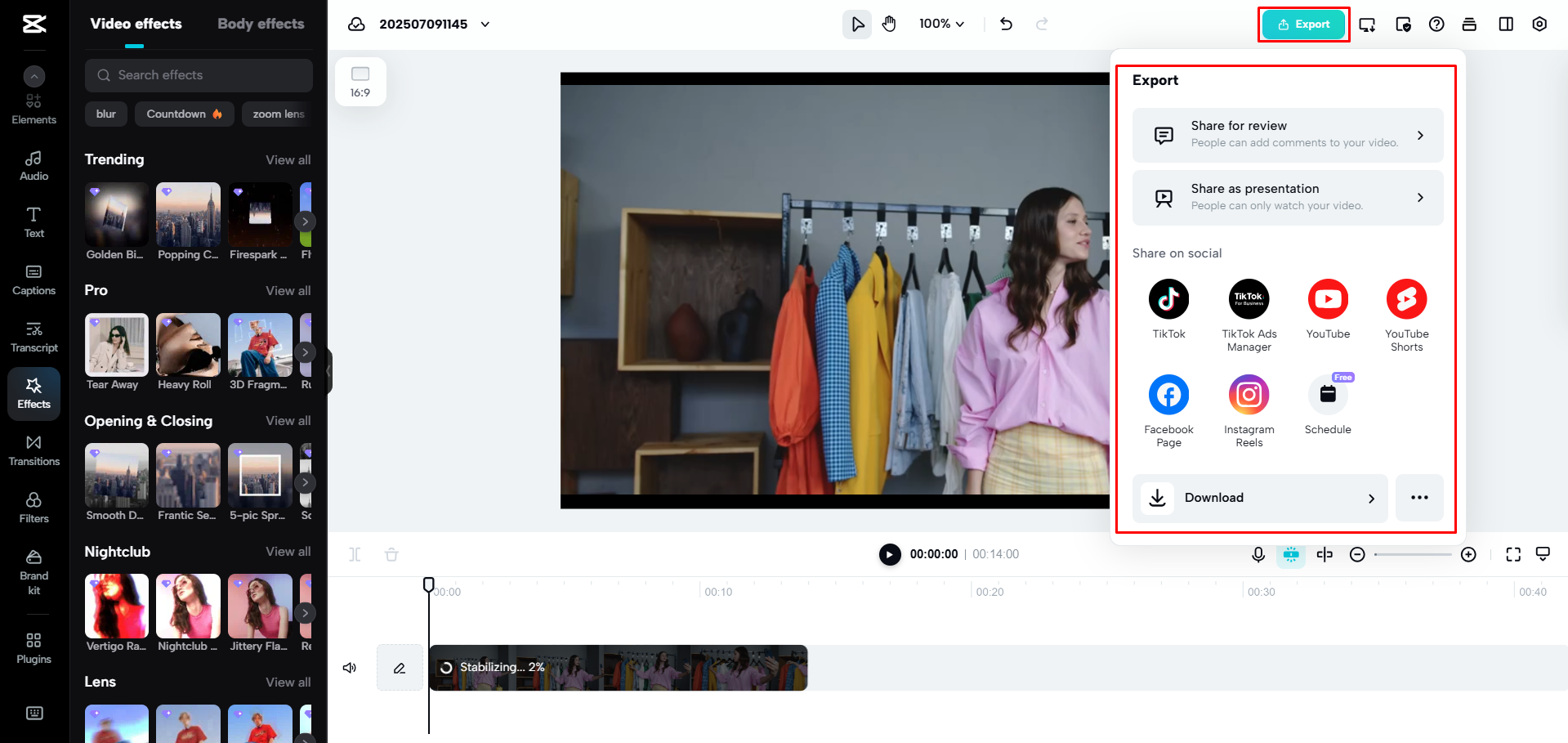Open the 100% zoom level dropdown
This screenshot has width=1568, height=743.
click(x=941, y=24)
